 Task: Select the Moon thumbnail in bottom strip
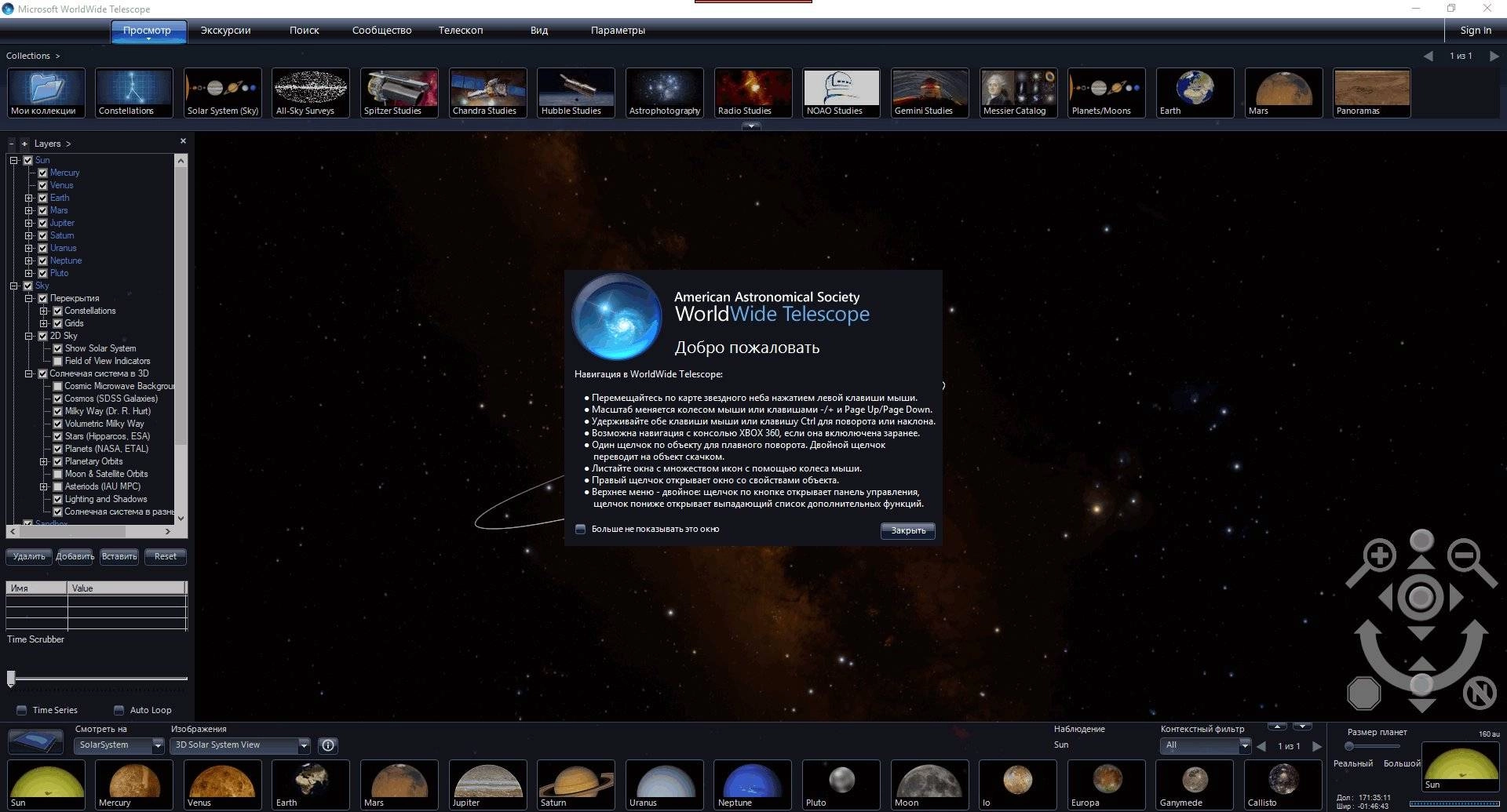tap(930, 785)
